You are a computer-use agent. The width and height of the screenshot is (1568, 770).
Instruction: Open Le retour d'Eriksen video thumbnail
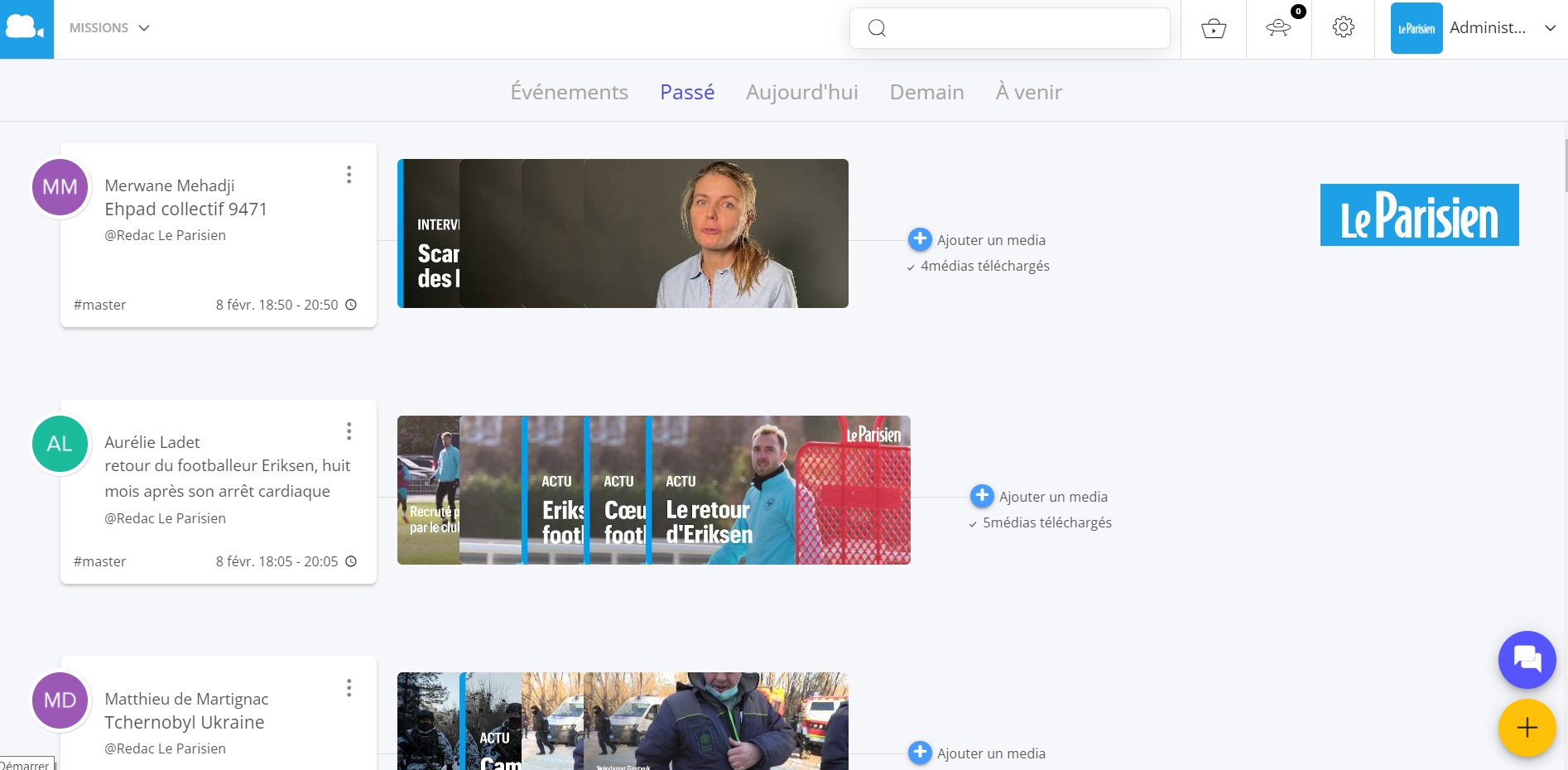(778, 490)
